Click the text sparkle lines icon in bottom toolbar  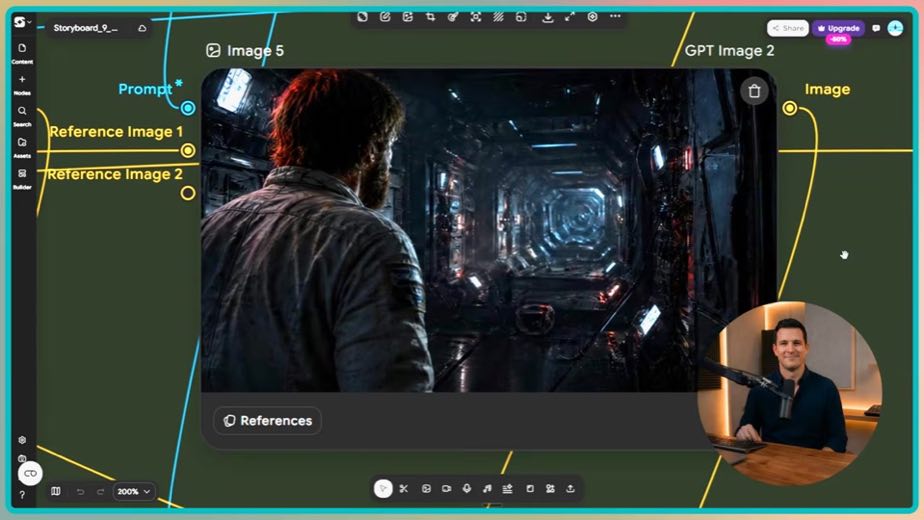click(507, 488)
